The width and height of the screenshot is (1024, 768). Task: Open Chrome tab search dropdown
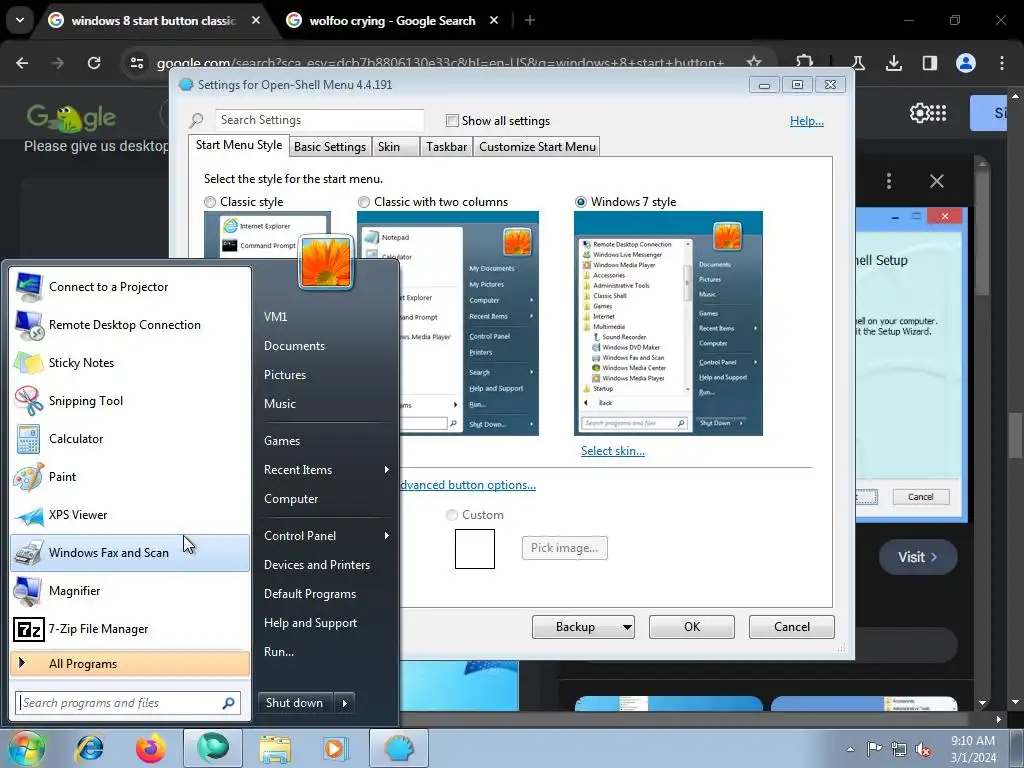(20, 20)
